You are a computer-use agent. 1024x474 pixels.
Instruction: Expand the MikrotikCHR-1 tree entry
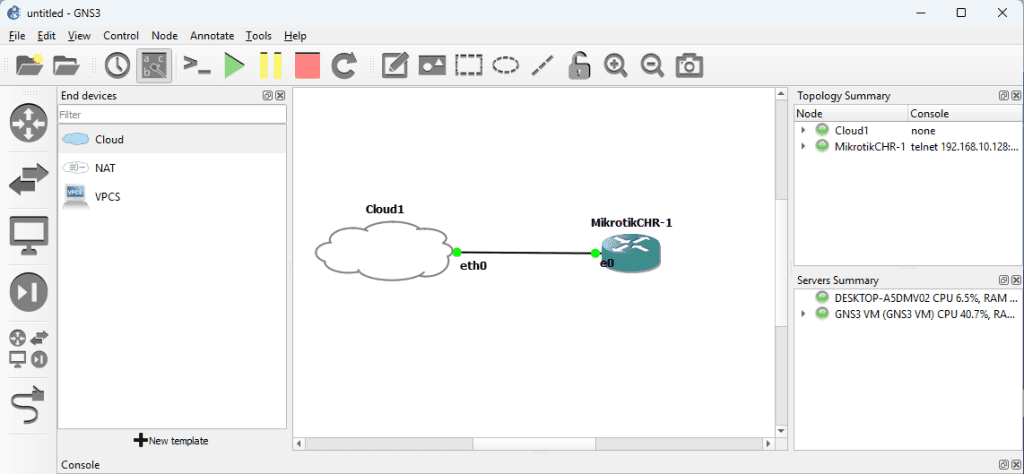pos(803,147)
